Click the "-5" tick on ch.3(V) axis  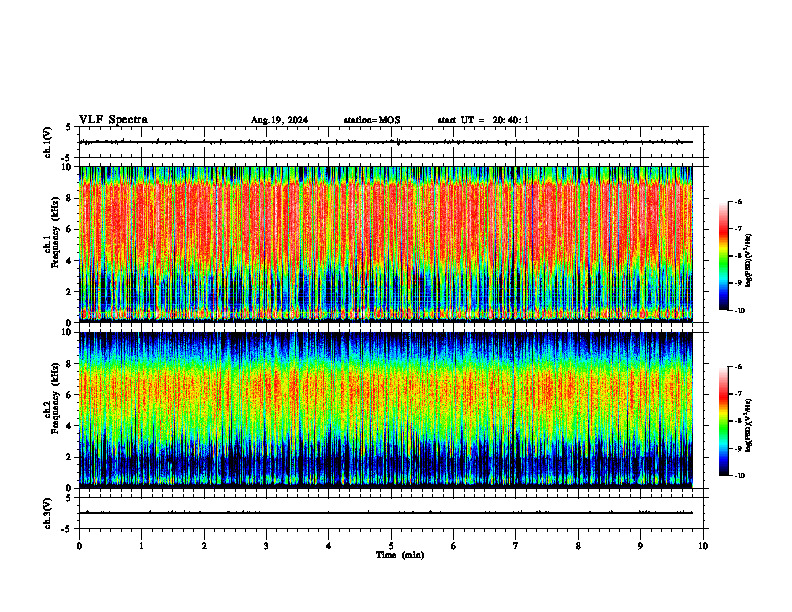[x=66, y=529]
